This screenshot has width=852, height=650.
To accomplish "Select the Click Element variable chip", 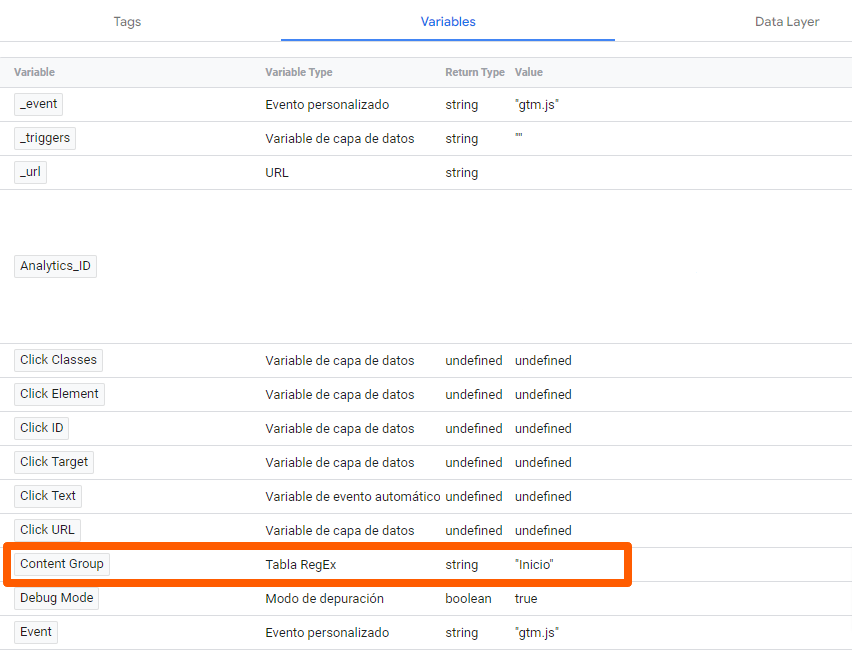I will coord(59,394).
